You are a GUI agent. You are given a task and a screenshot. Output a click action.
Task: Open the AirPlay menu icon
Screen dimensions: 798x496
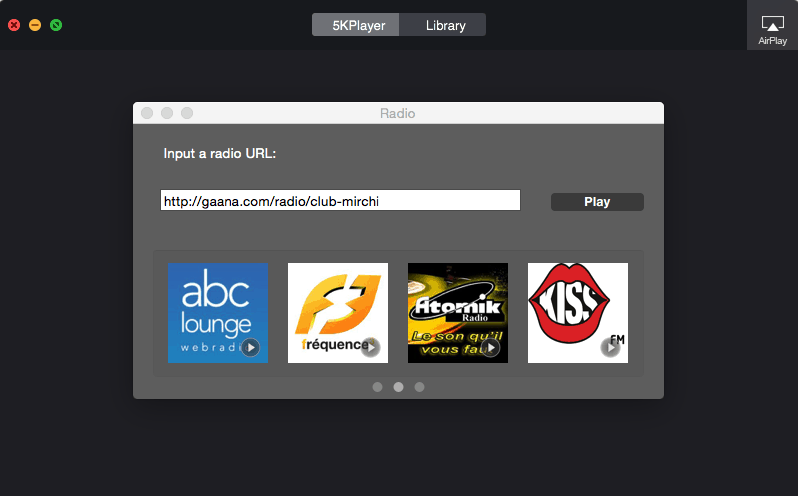coord(772,25)
